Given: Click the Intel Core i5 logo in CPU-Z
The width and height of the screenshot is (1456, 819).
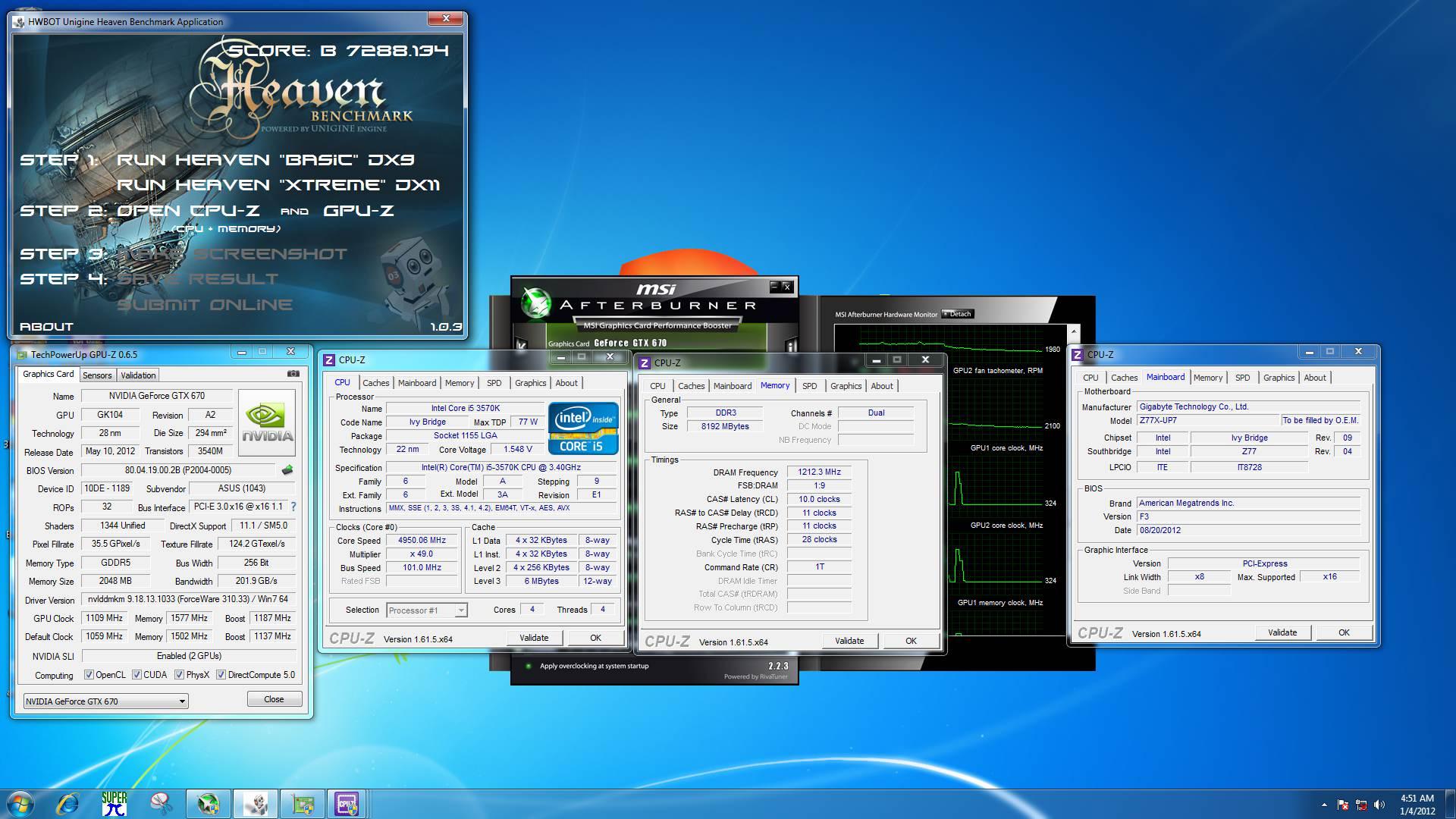Looking at the screenshot, I should coord(583,428).
